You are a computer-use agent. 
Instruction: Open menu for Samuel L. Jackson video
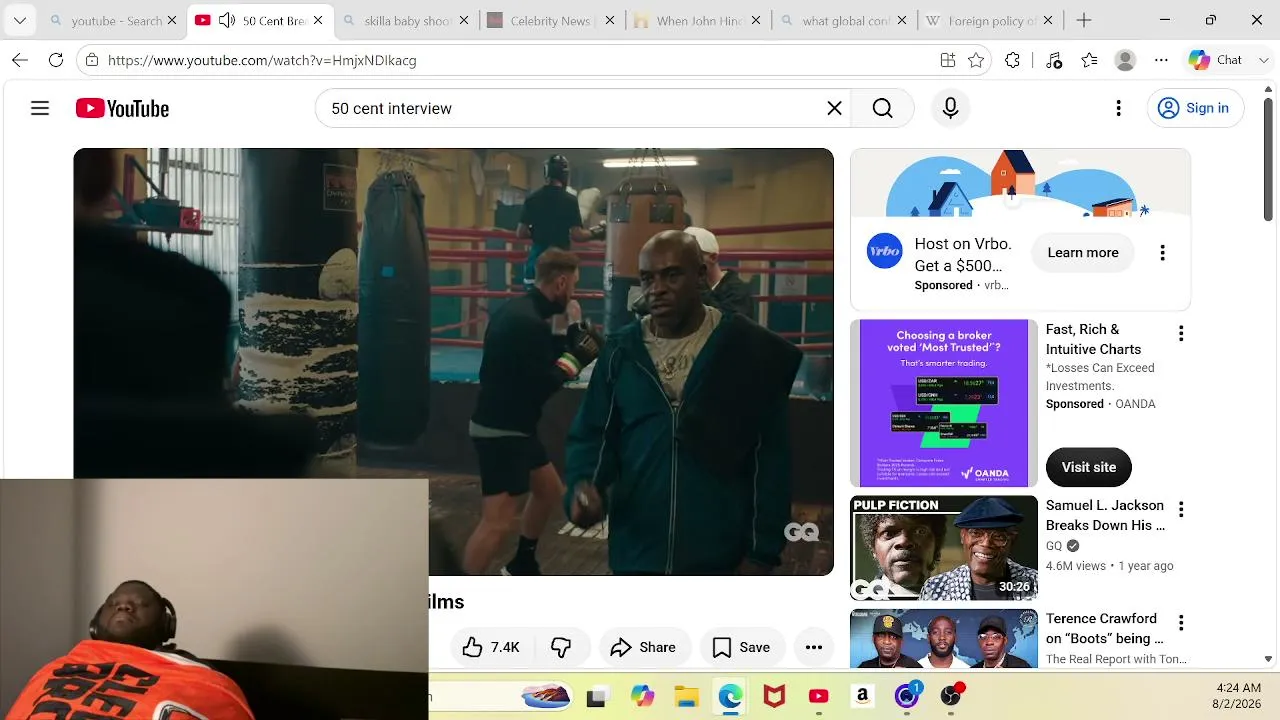(1181, 510)
